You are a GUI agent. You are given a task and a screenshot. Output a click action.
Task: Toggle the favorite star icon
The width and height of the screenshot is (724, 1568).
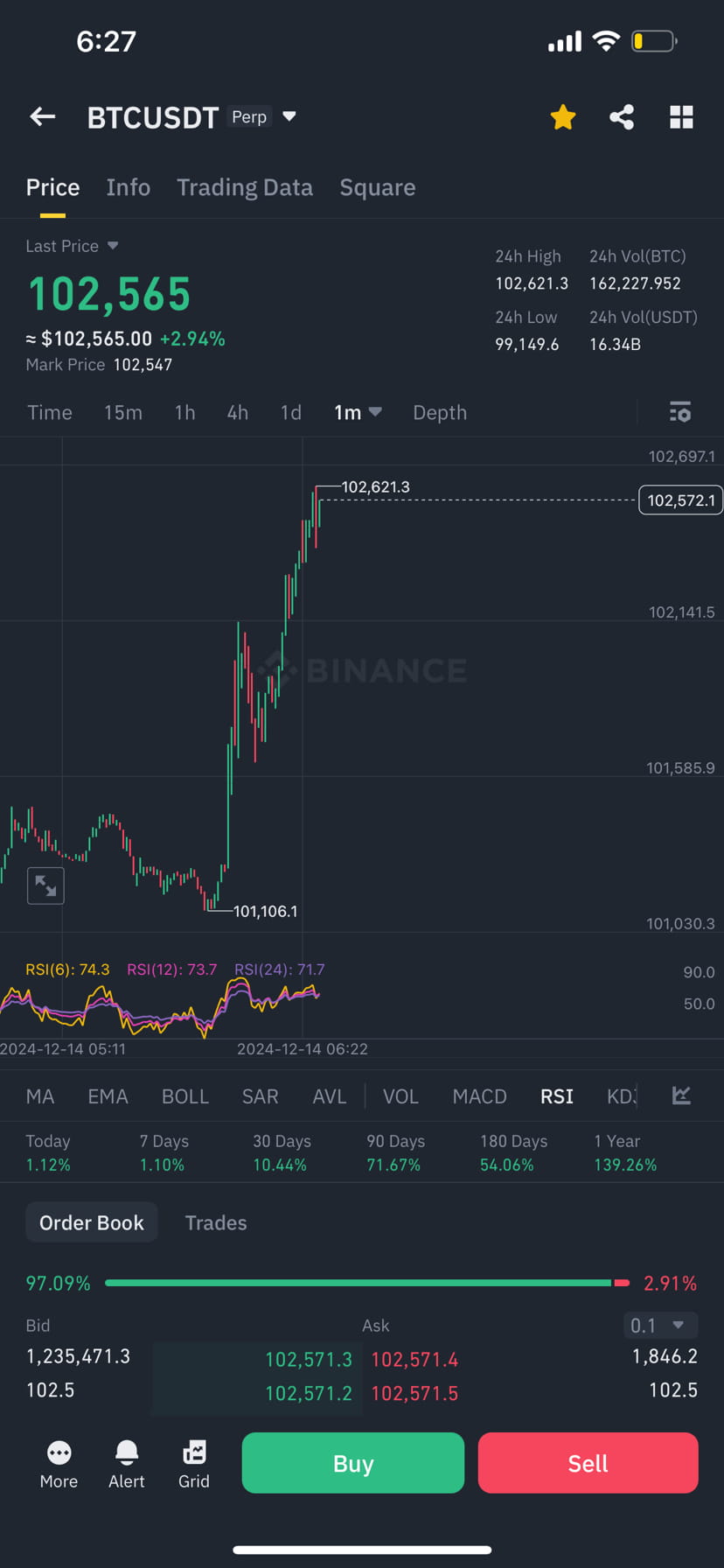pos(563,116)
